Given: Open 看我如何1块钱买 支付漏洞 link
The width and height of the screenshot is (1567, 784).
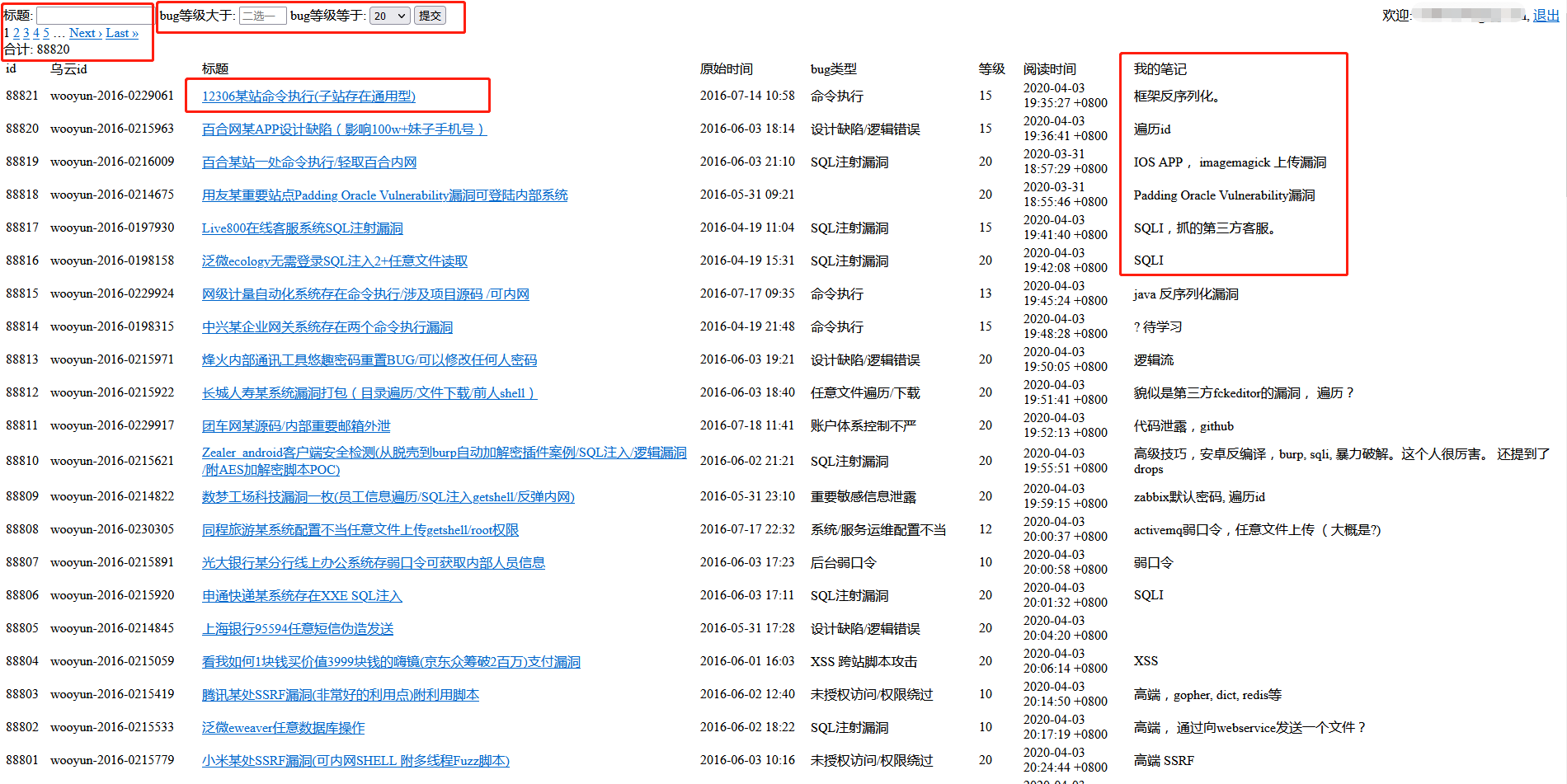Looking at the screenshot, I should tap(391, 662).
